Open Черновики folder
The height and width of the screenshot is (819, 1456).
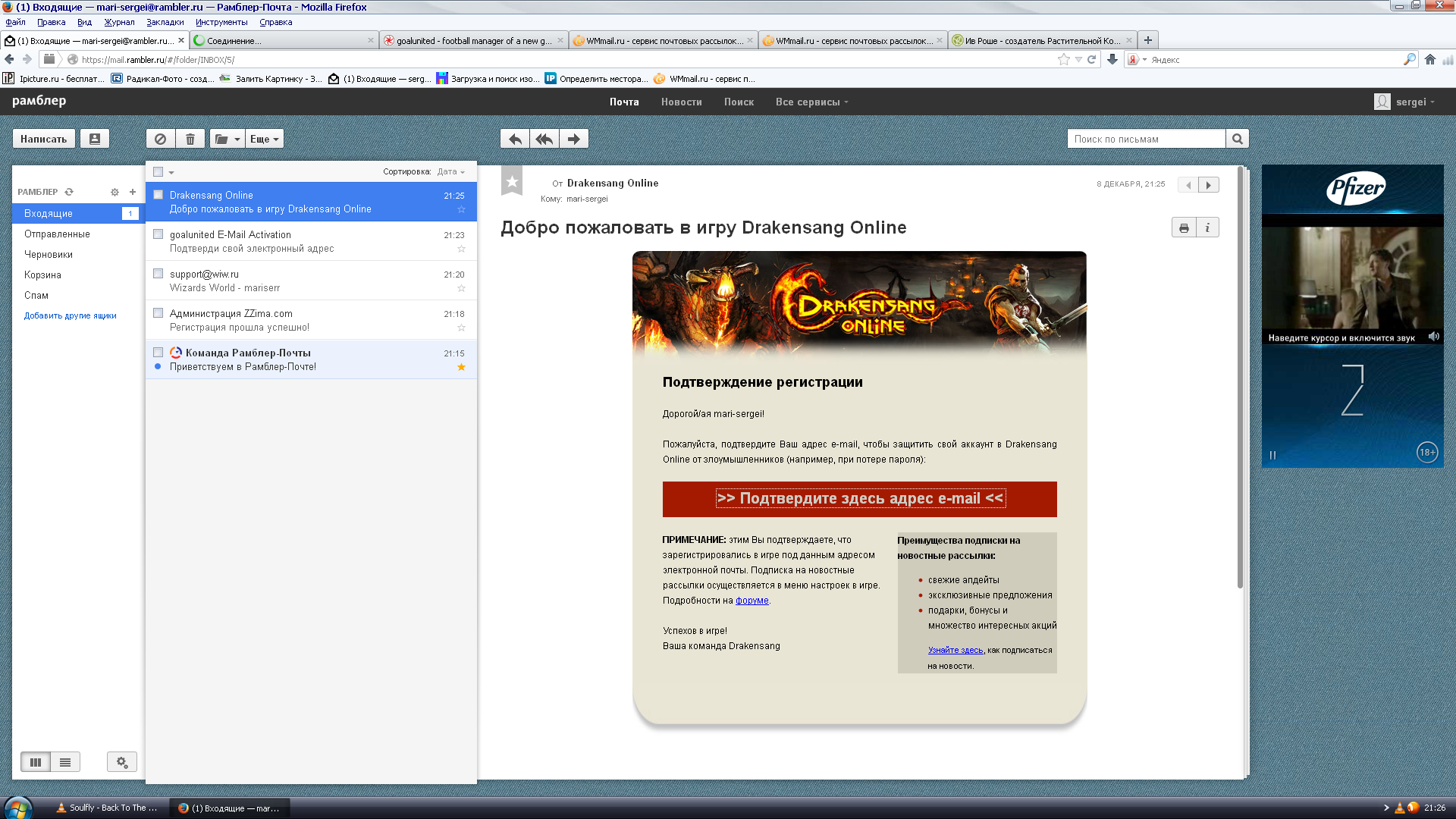(49, 255)
